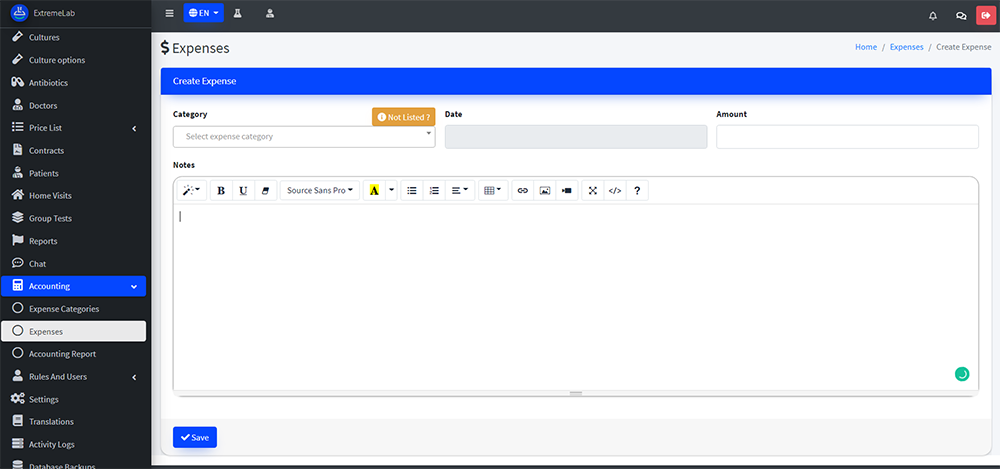Insert a video using the video icon
The width and height of the screenshot is (1000, 469).
pos(567,190)
